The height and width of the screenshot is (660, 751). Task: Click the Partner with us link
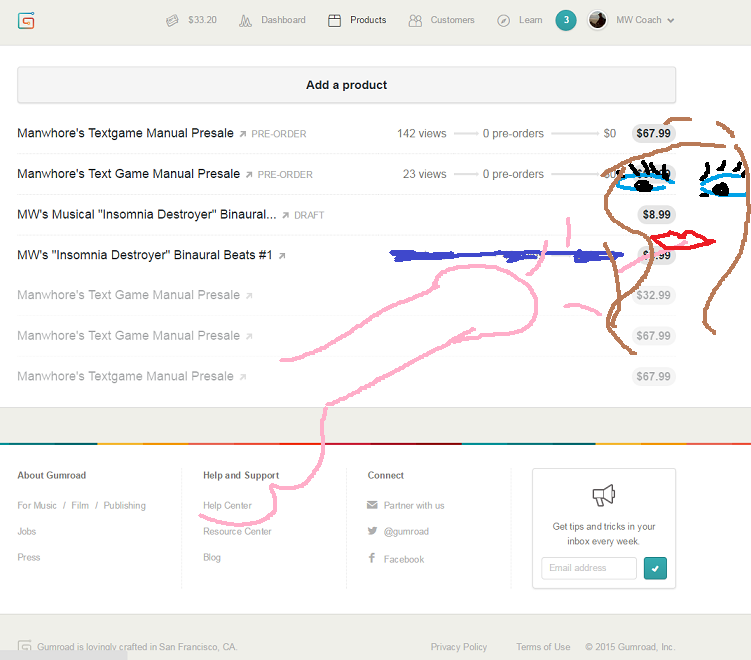414,506
